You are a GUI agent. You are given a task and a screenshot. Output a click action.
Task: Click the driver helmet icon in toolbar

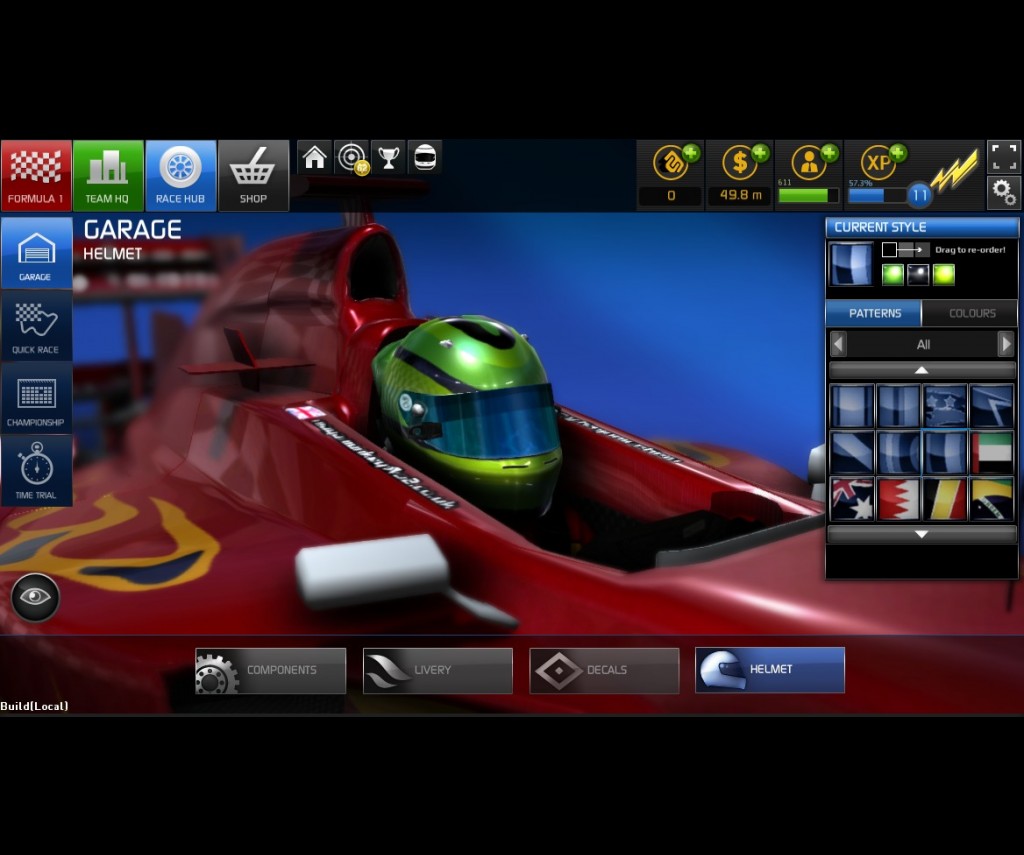tap(425, 158)
